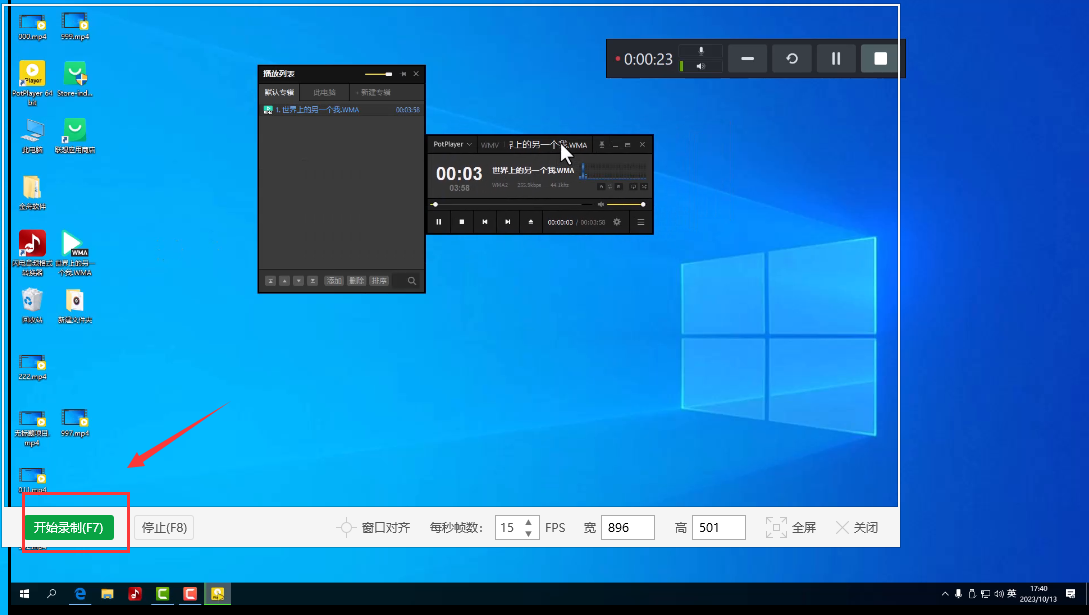This screenshot has height=615, width=1089.
Task: Open the PotPlayer main menu dropdown
Action: pos(452,145)
